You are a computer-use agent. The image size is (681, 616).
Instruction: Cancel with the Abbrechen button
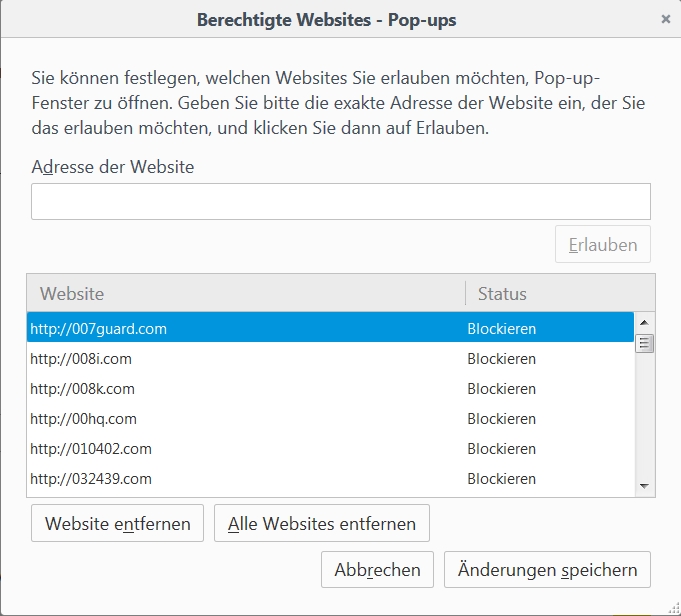377,570
